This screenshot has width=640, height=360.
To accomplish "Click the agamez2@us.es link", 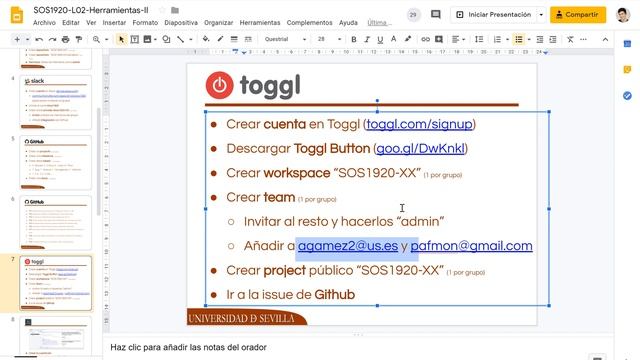I will click(x=348, y=246).
